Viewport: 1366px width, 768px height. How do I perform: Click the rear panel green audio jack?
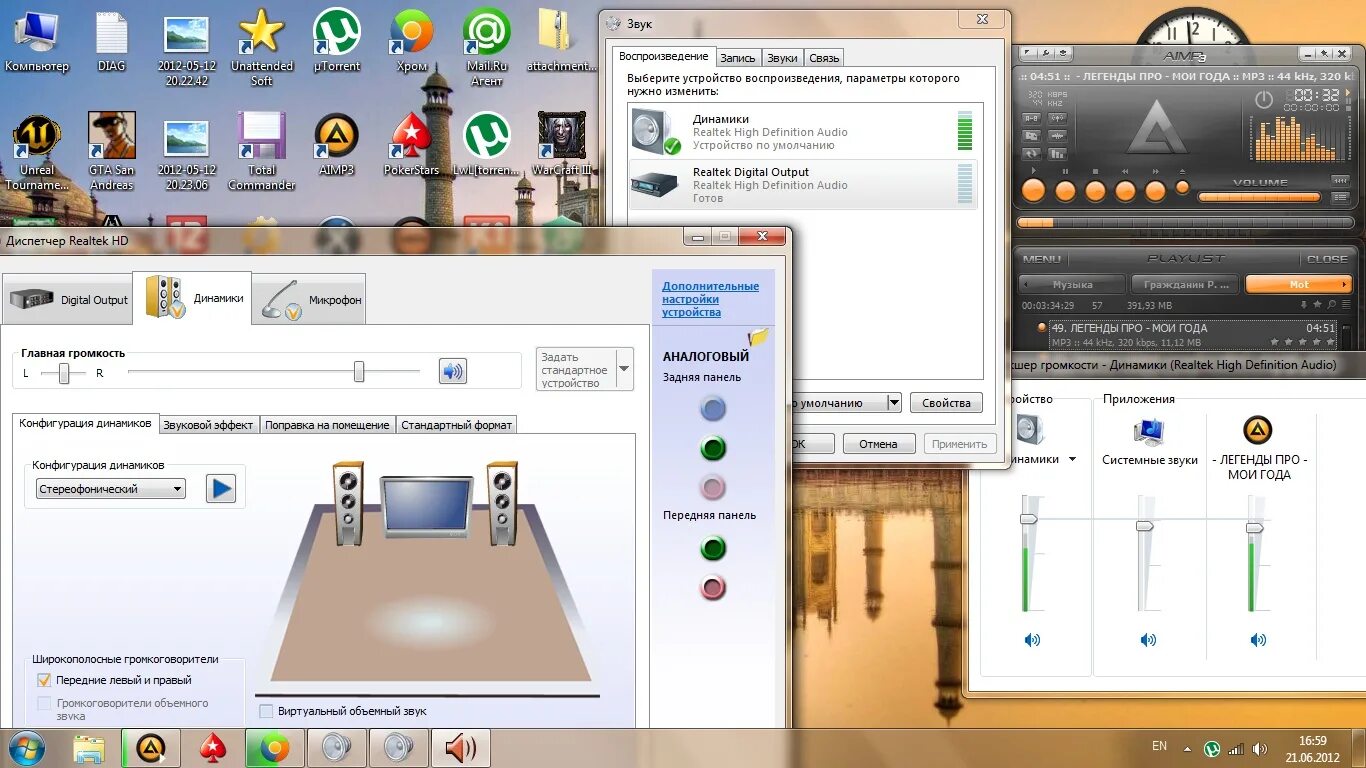[713, 448]
